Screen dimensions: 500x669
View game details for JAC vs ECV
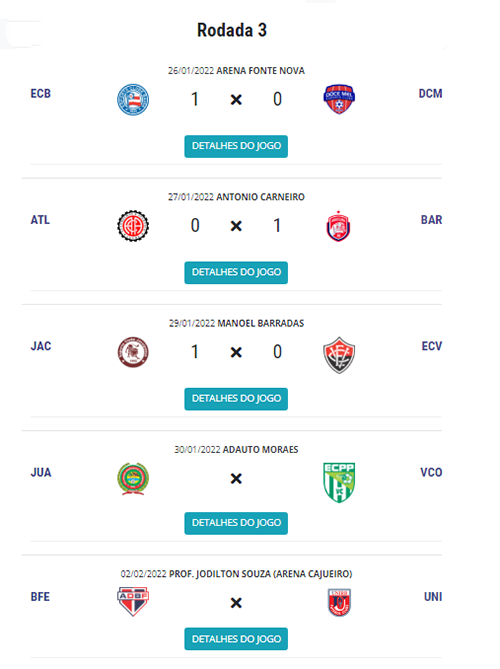236,399
